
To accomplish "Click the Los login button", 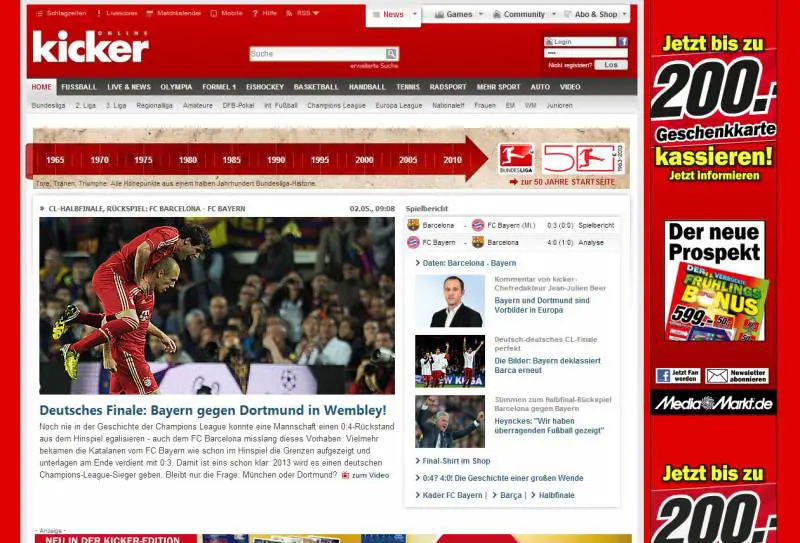I will tap(611, 65).
